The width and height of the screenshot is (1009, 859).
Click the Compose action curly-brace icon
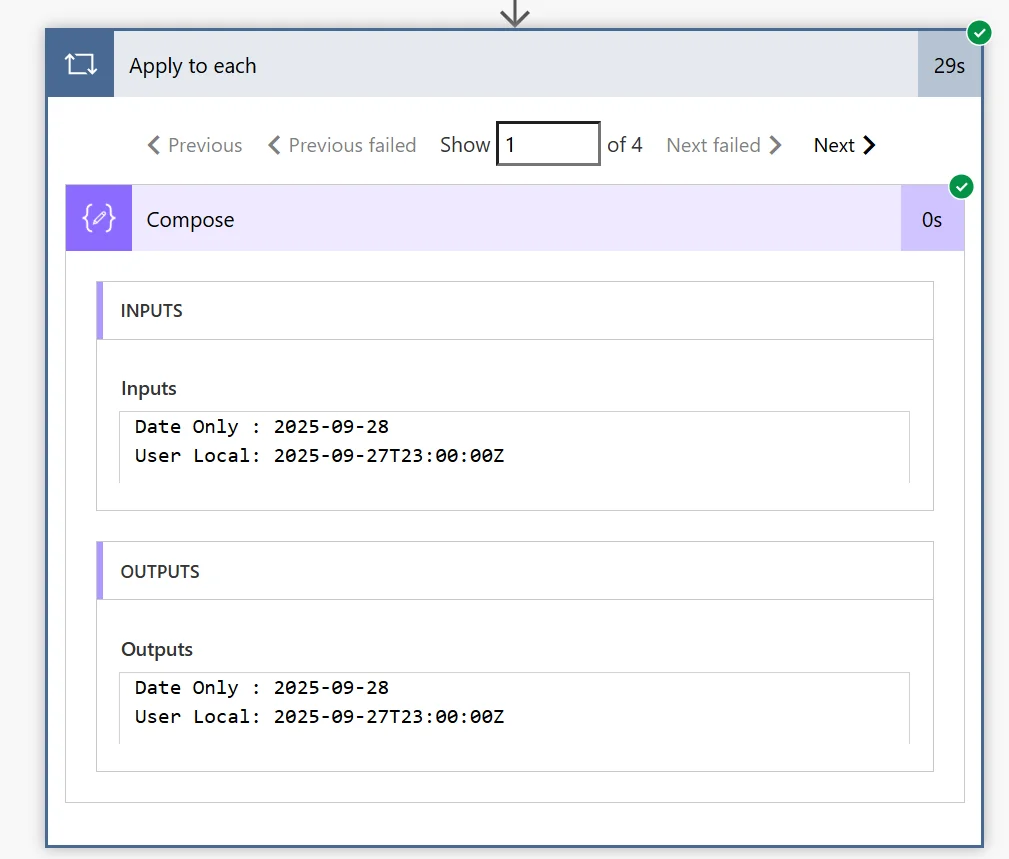coord(98,218)
